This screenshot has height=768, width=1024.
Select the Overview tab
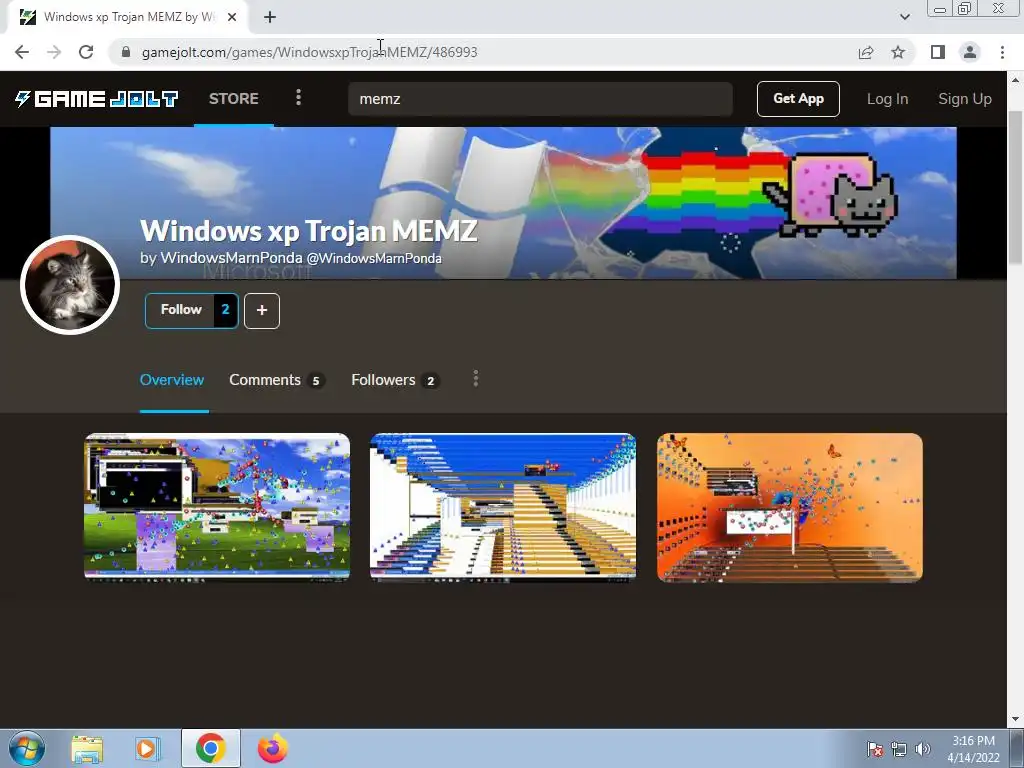coord(172,380)
